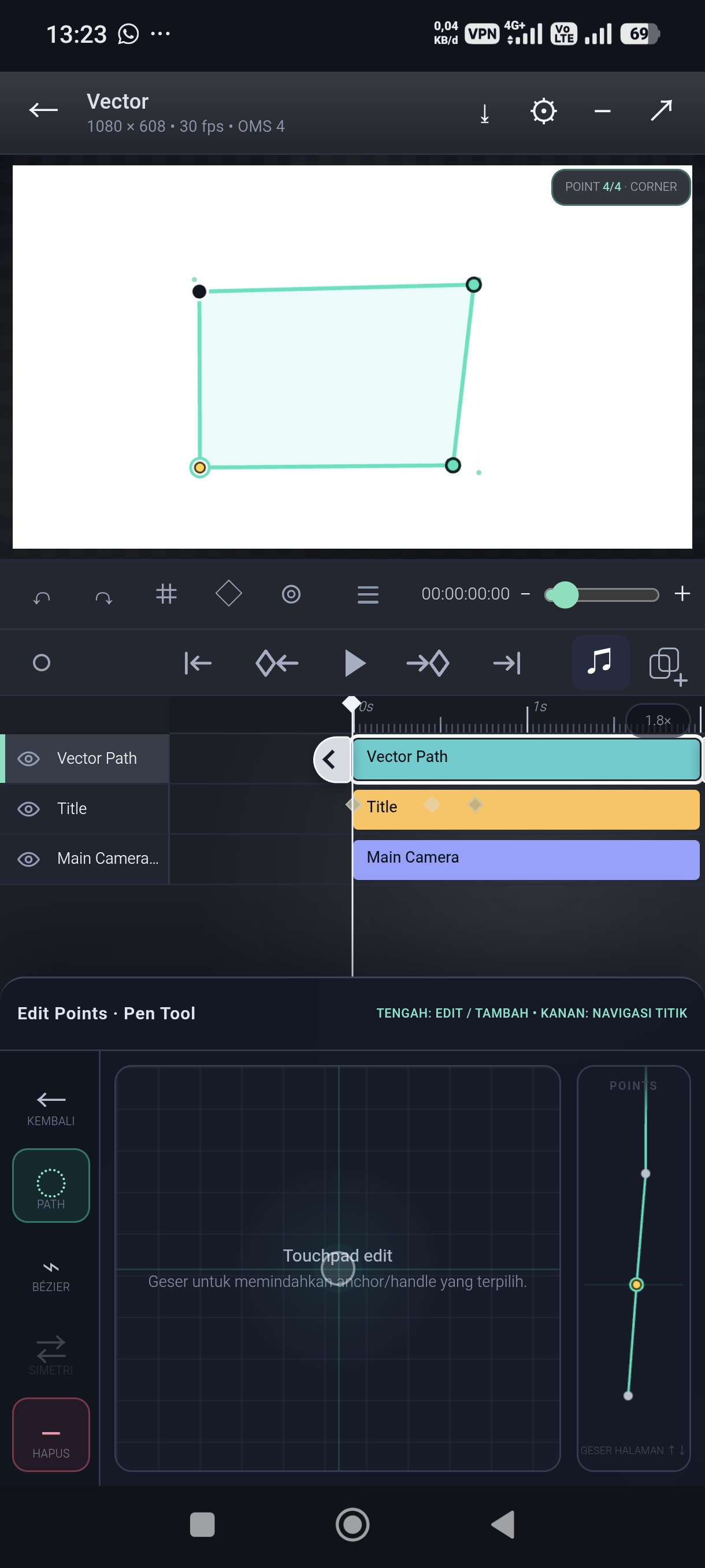This screenshot has width=705, height=1568.
Task: Tap the Android home button
Action: coord(352,1524)
